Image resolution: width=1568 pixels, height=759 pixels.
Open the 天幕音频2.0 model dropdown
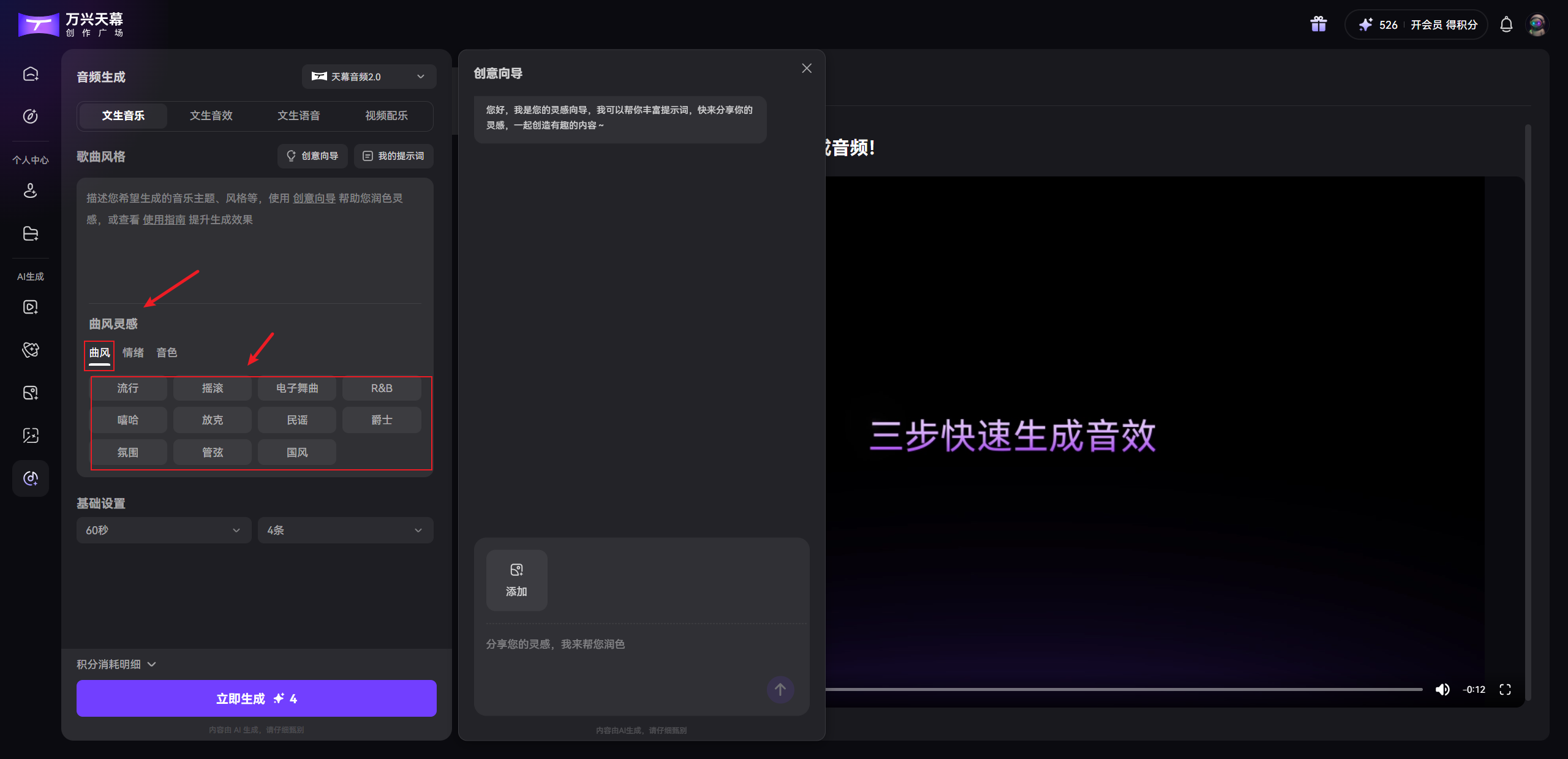(368, 76)
